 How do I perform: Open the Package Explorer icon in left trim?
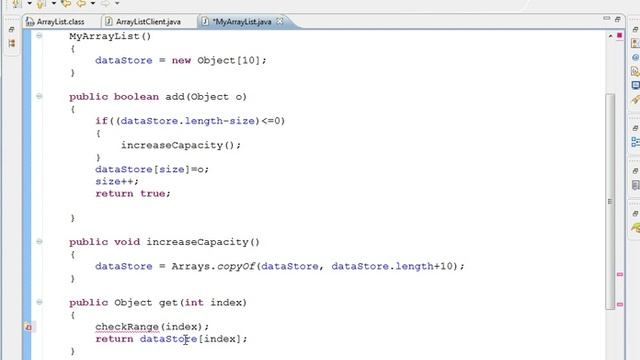click(x=11, y=43)
